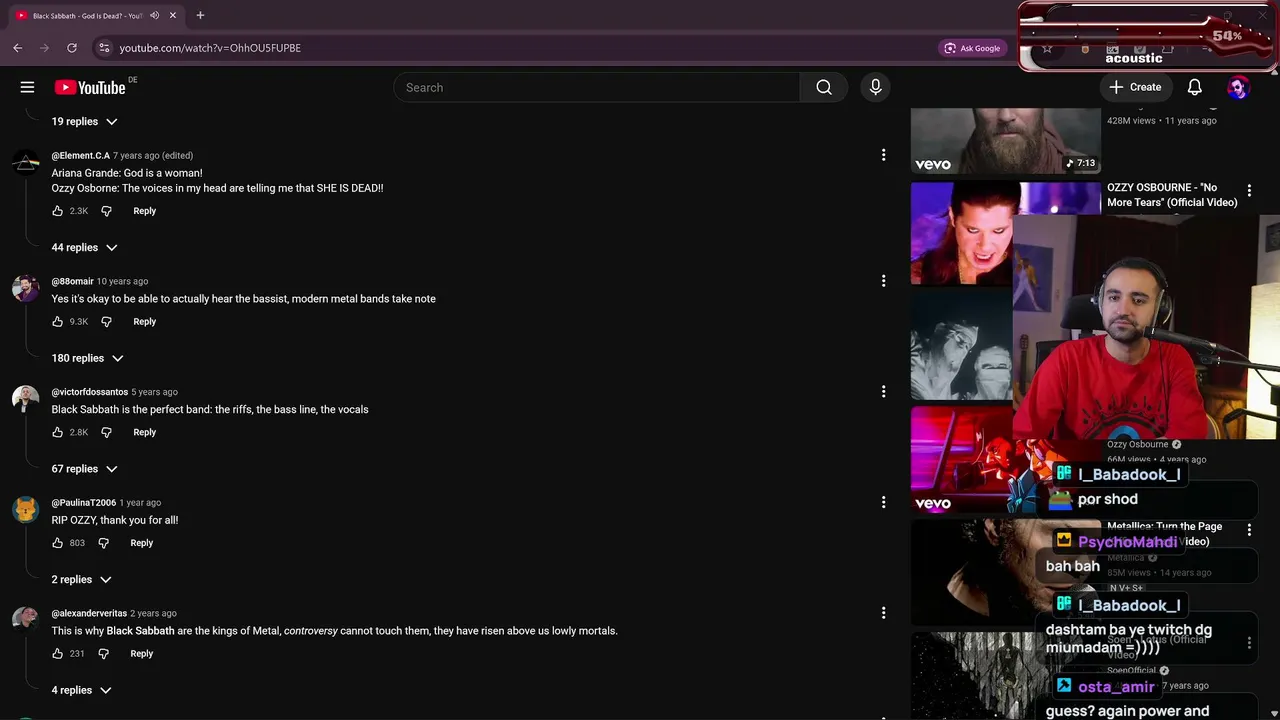Expand the "2 replies" thread
This screenshot has width=1280, height=720.
[82, 580]
